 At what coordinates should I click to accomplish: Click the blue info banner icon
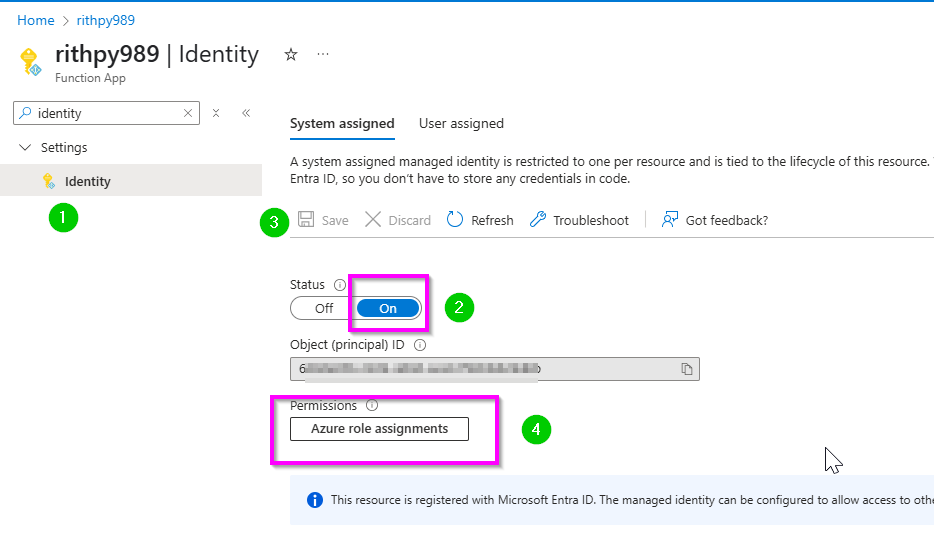pos(315,500)
